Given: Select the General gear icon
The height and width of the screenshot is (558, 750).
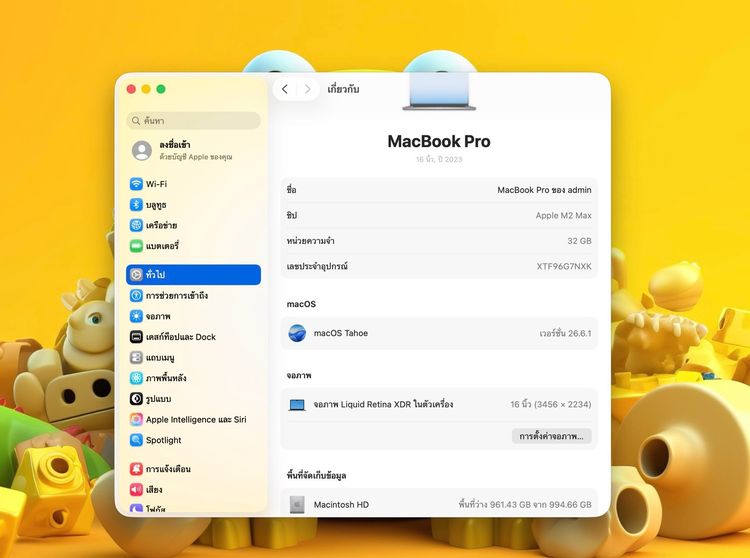Looking at the screenshot, I should coord(136,274).
